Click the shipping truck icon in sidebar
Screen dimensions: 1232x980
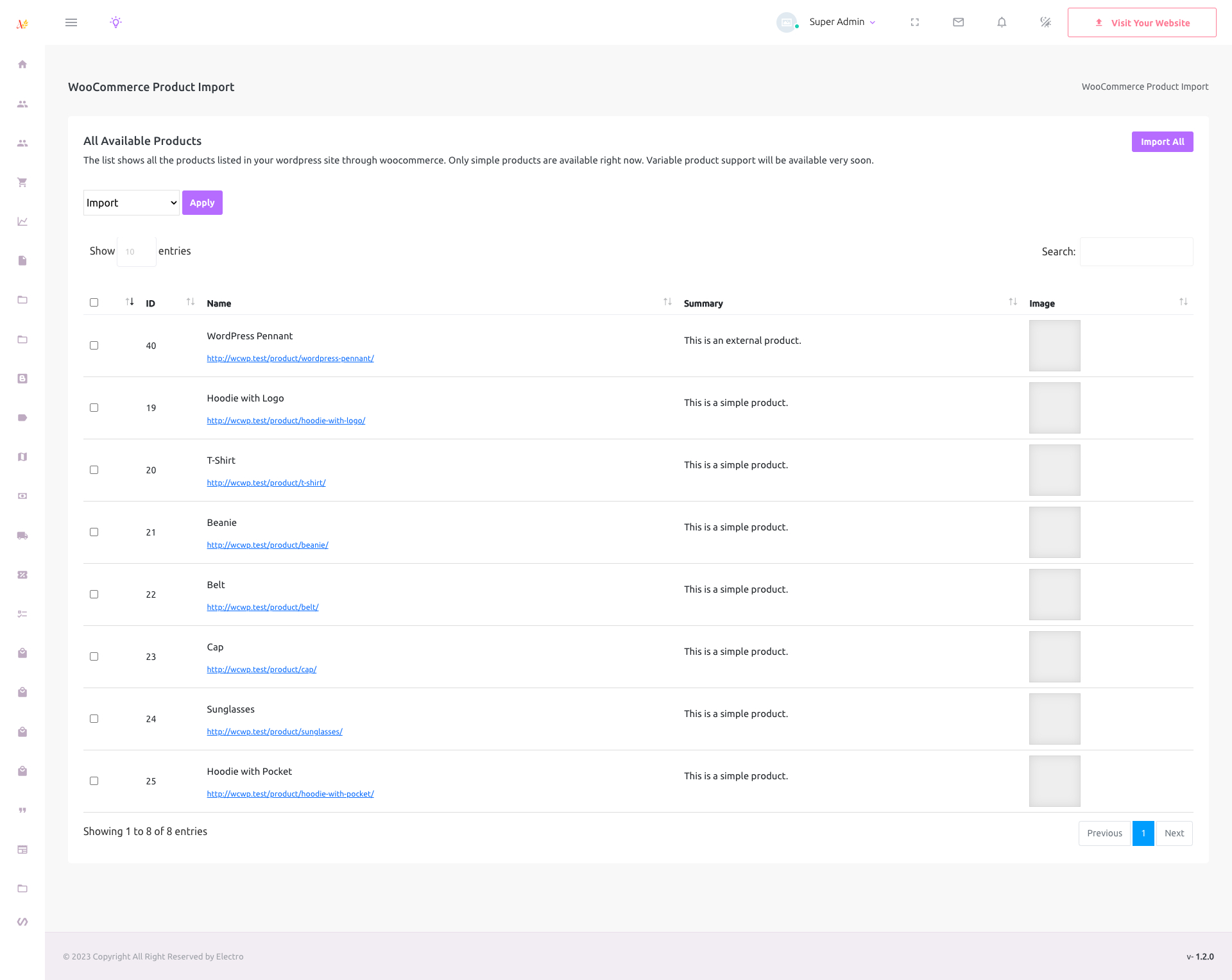(x=22, y=536)
